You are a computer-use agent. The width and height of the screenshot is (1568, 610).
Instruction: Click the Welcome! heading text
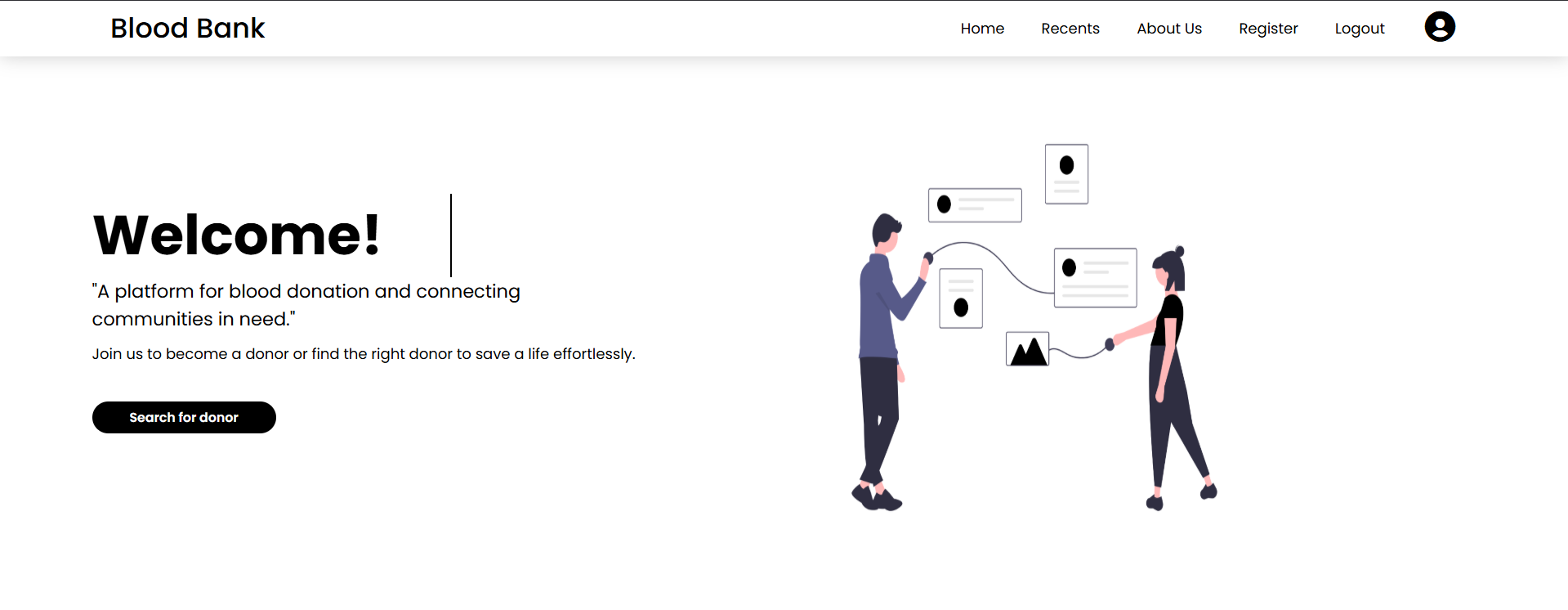(x=236, y=235)
